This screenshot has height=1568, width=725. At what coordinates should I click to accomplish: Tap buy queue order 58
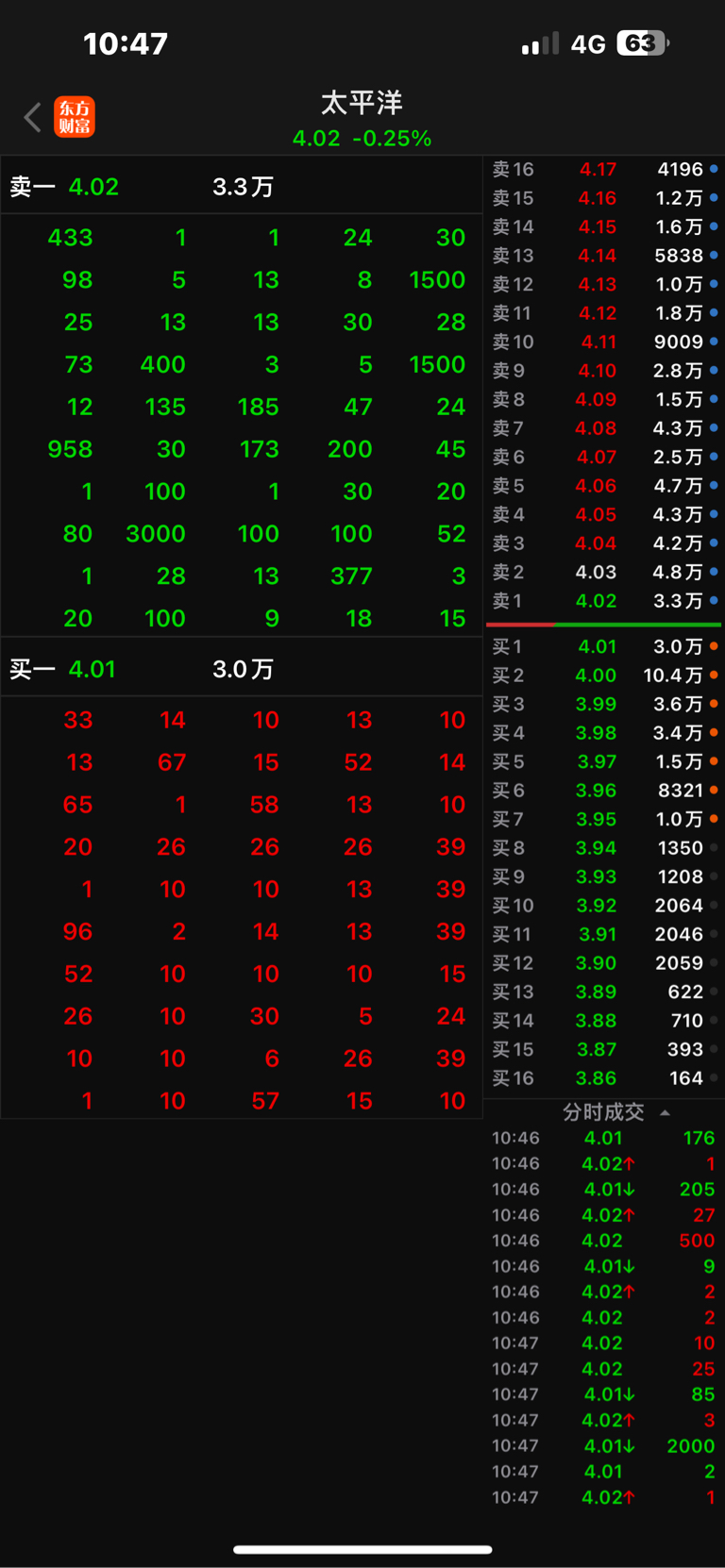[x=264, y=805]
